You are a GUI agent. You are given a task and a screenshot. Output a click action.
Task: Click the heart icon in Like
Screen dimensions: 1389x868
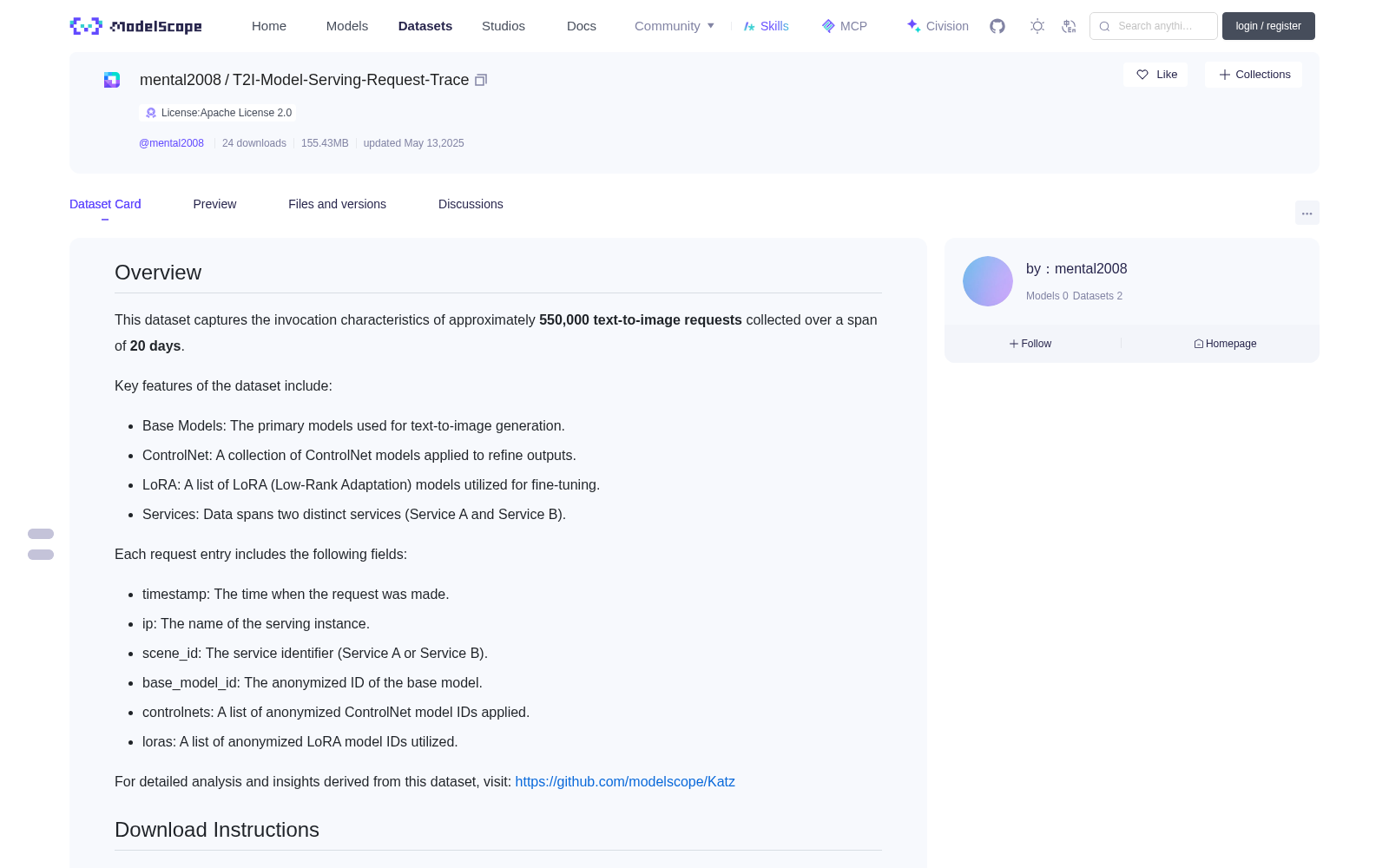(x=1142, y=75)
